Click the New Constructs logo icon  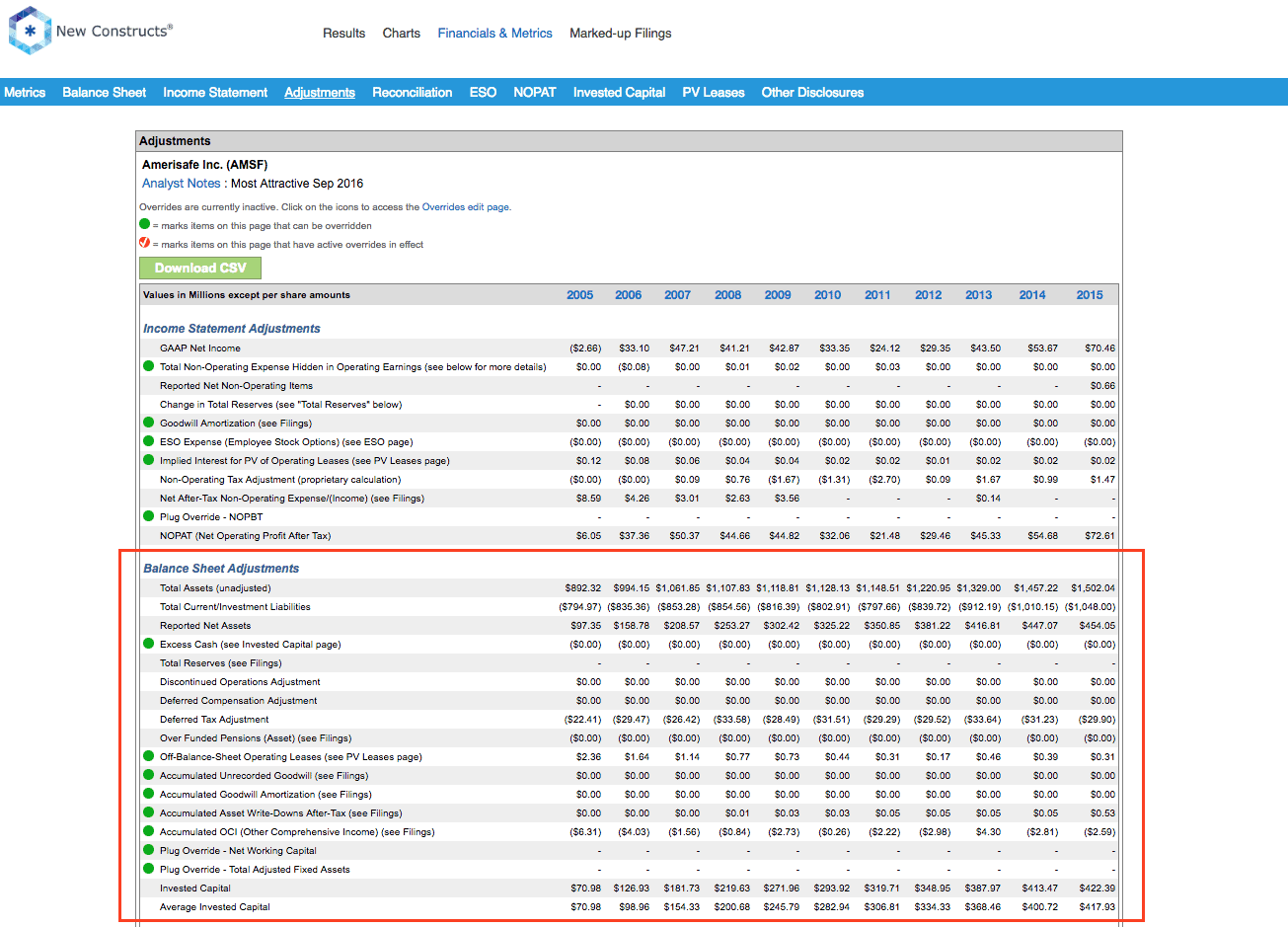tap(30, 31)
